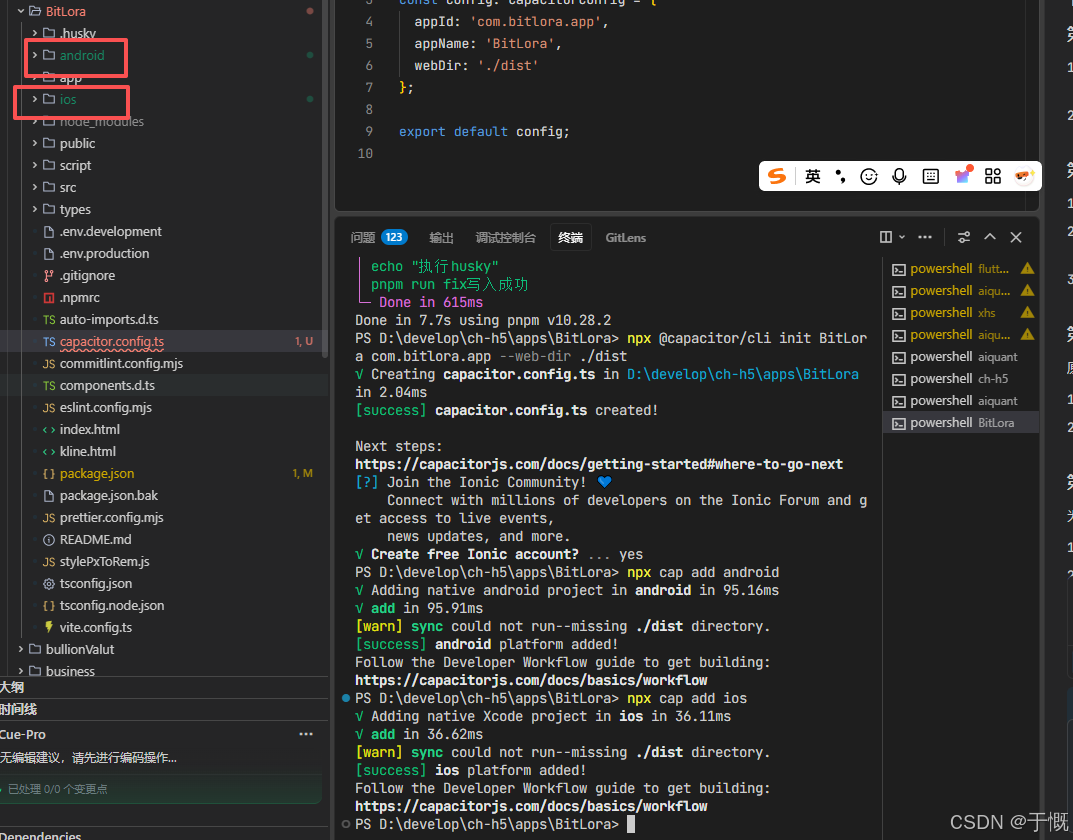
Task: Switch to the 调试控制台 debug console tab
Action: pyautogui.click(x=506, y=237)
